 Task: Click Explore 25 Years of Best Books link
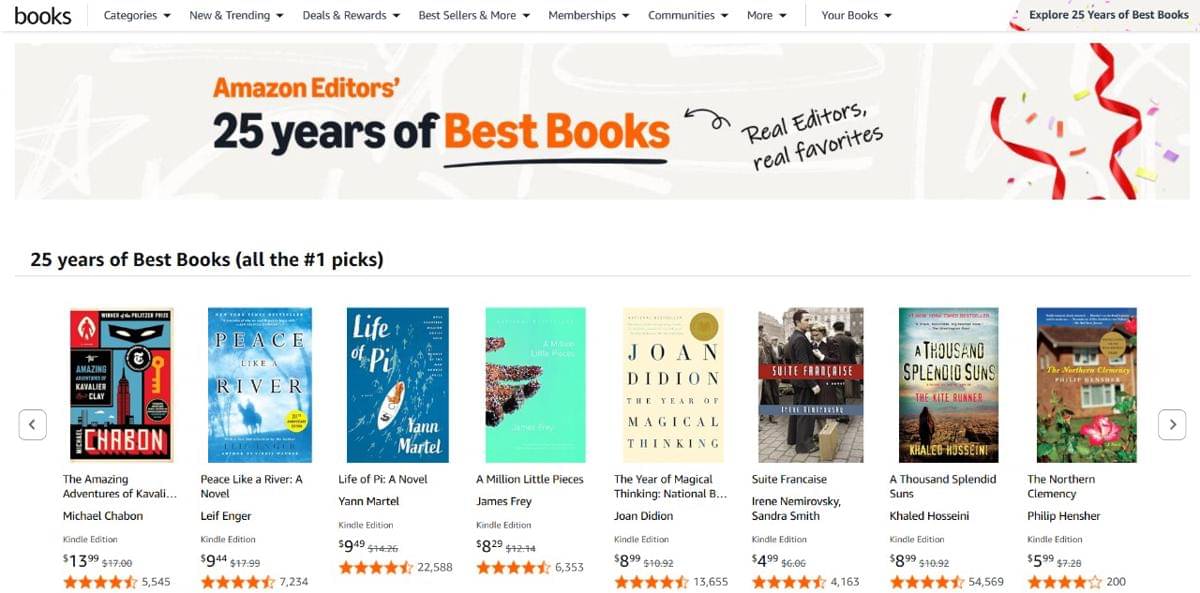pos(1109,15)
